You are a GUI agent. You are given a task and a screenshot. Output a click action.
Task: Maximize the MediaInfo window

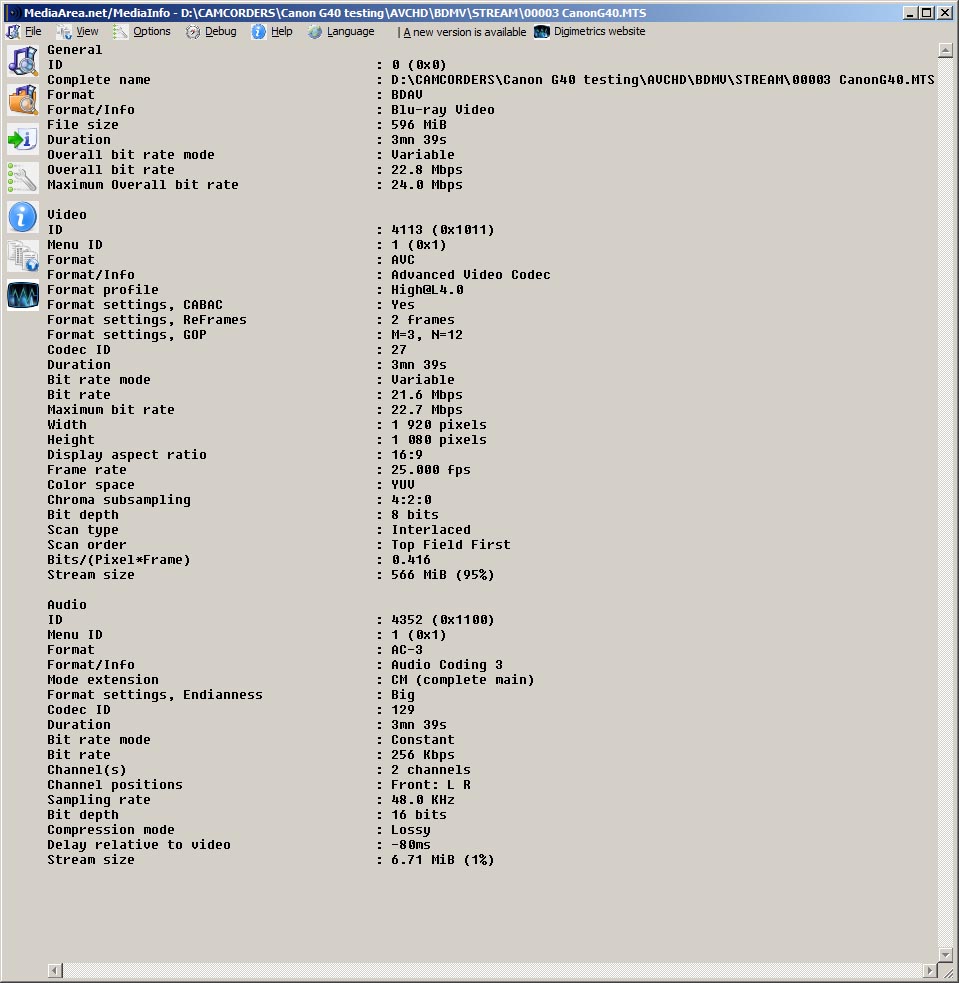point(926,13)
